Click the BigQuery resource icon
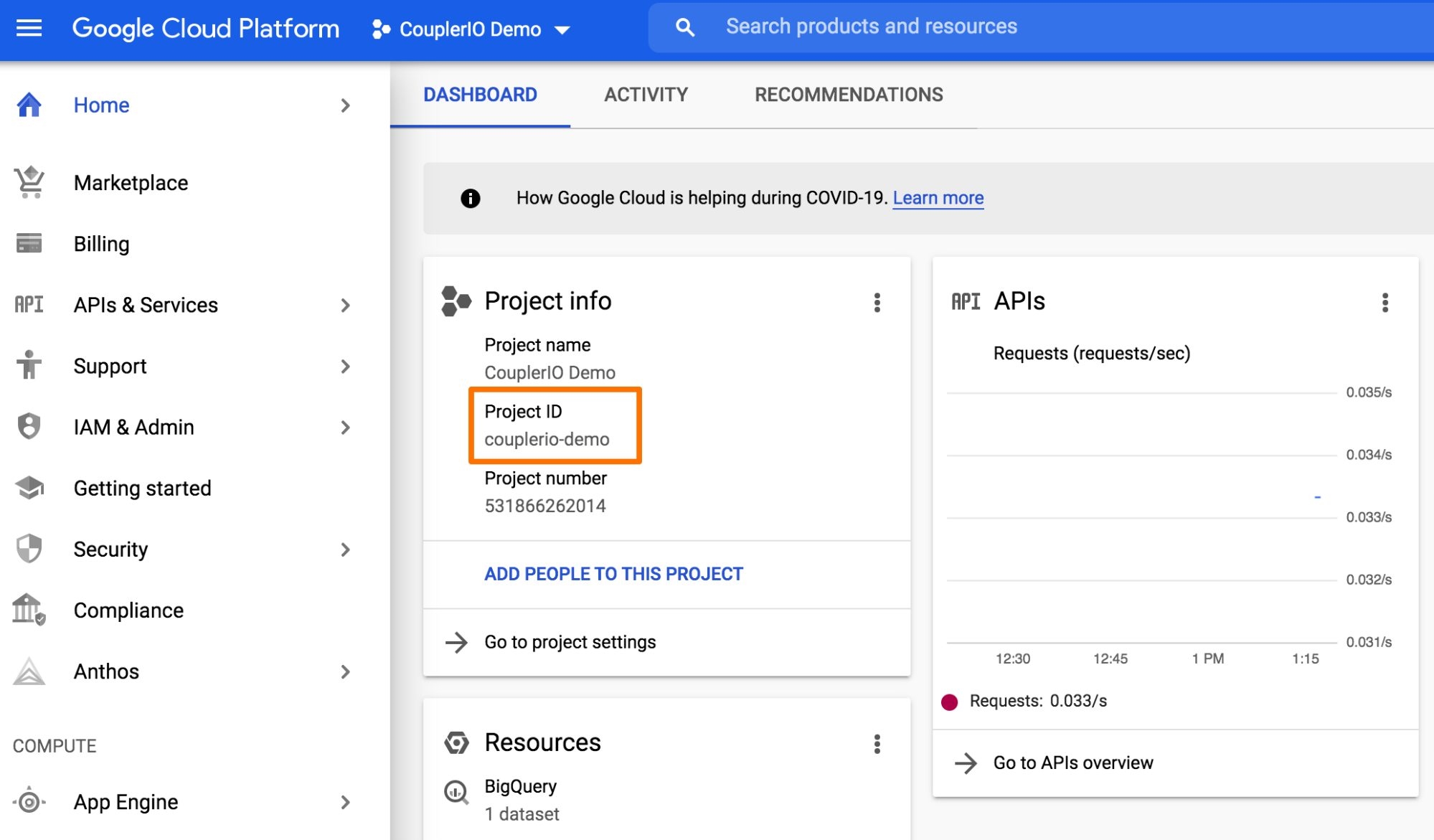Viewport: 1434px width, 840px height. click(x=456, y=792)
